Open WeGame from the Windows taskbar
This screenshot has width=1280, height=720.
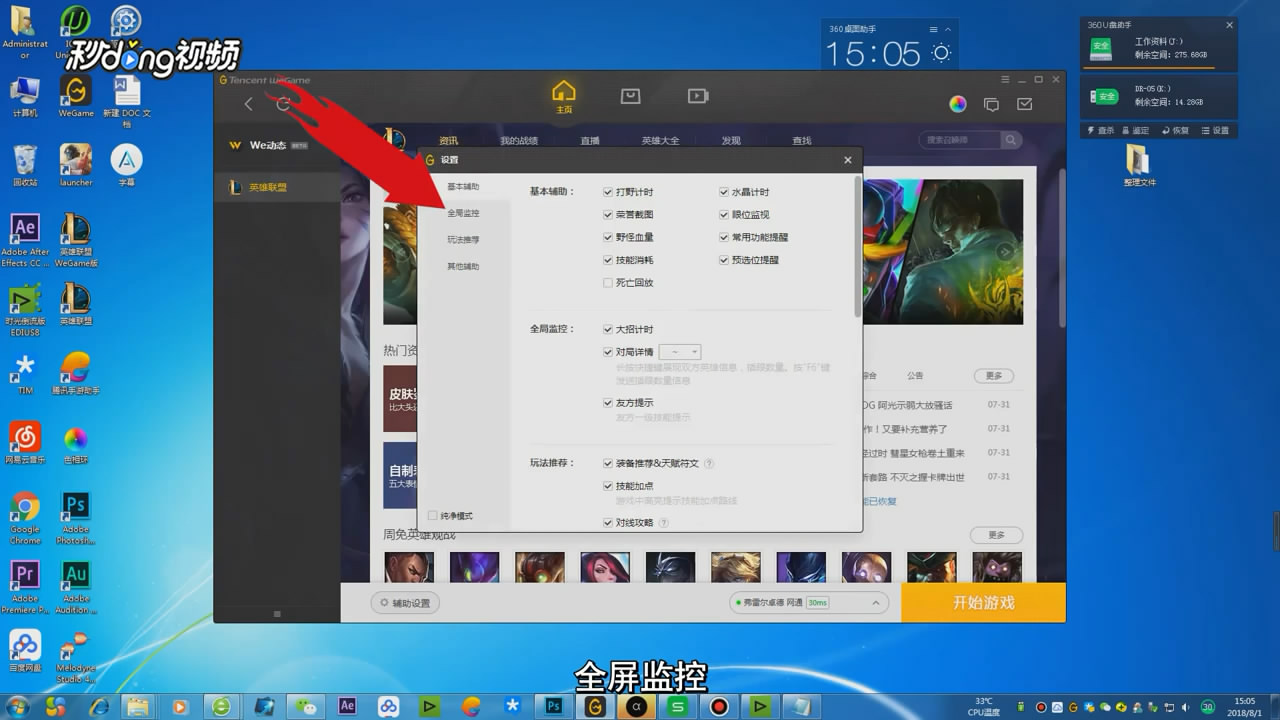(594, 706)
